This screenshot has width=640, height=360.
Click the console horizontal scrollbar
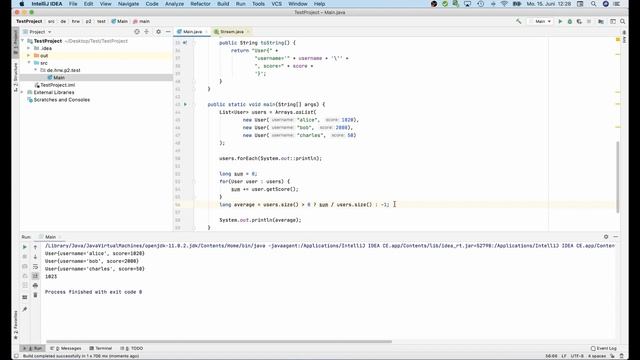(x=219, y=341)
